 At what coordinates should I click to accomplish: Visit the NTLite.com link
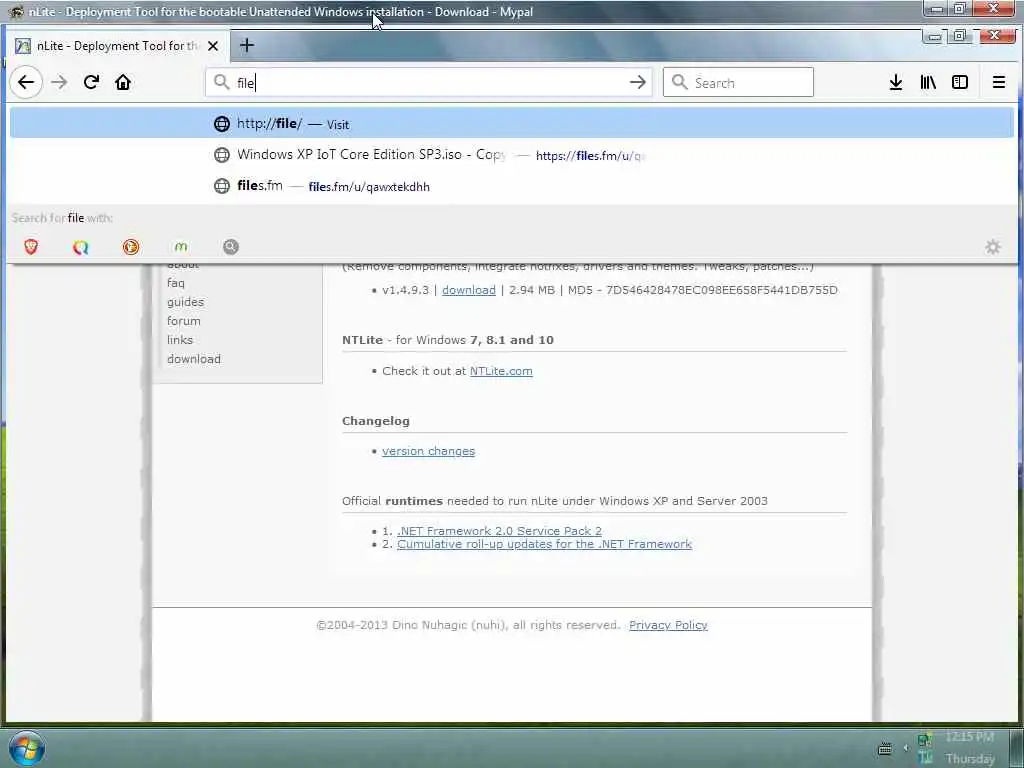tap(501, 371)
